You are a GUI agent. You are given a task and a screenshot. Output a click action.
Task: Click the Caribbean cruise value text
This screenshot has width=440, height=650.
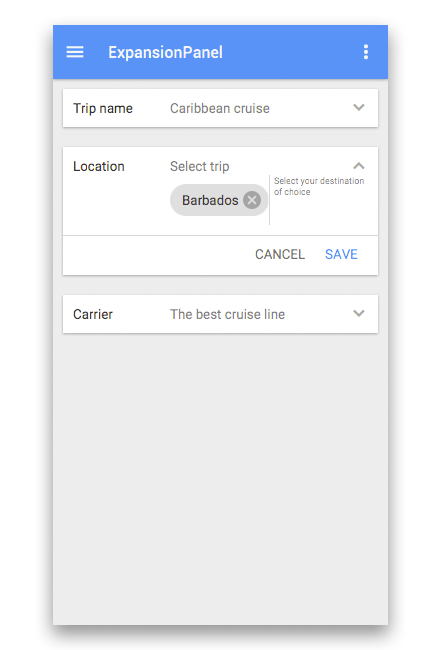(x=220, y=108)
